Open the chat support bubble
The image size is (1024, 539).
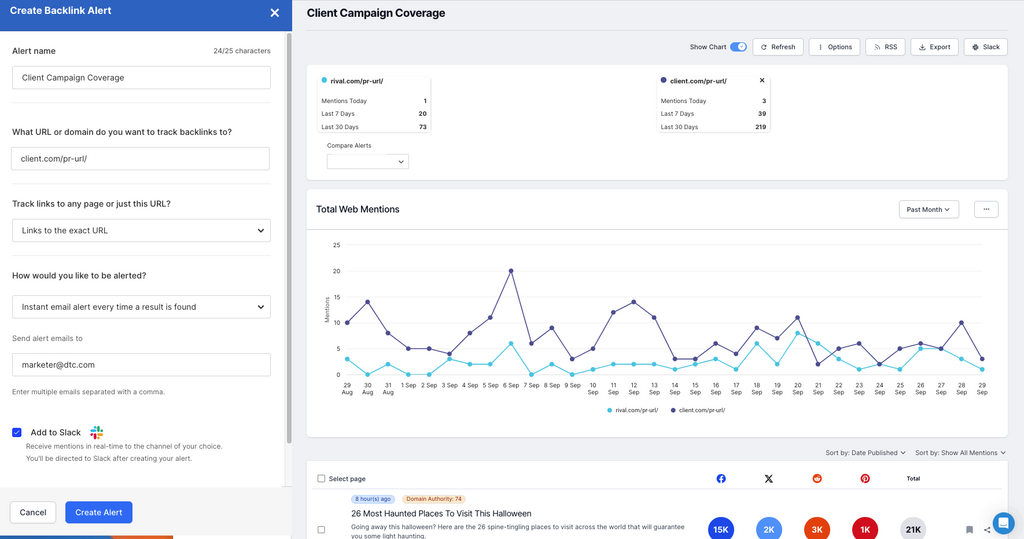click(1003, 522)
